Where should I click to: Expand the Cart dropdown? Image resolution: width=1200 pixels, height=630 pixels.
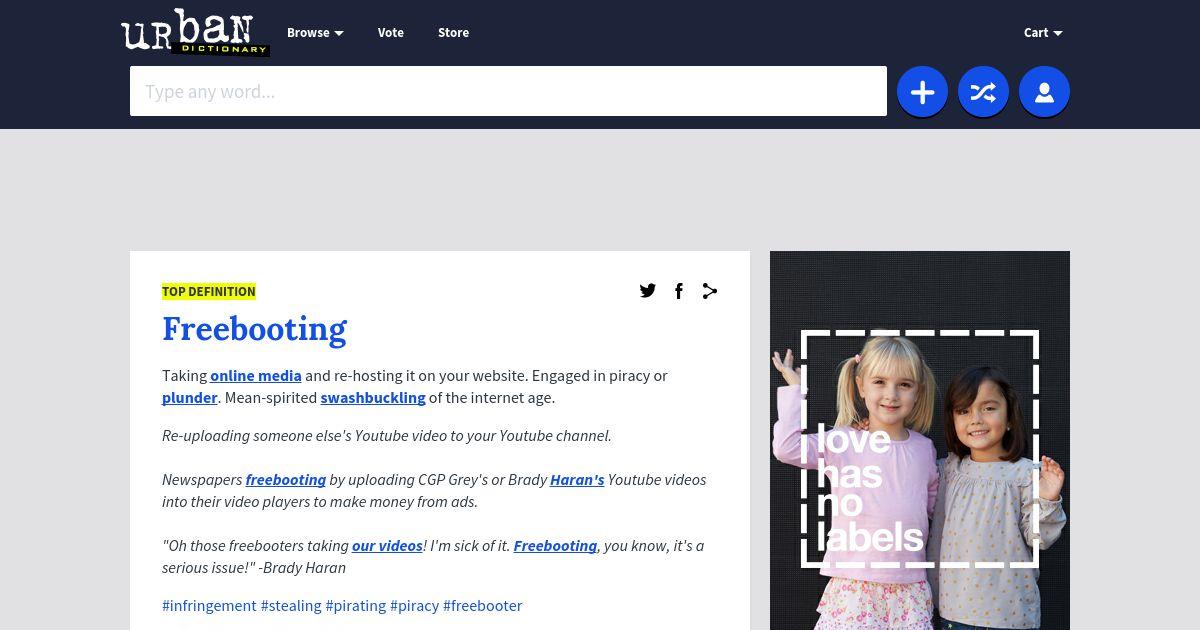[x=1043, y=32]
